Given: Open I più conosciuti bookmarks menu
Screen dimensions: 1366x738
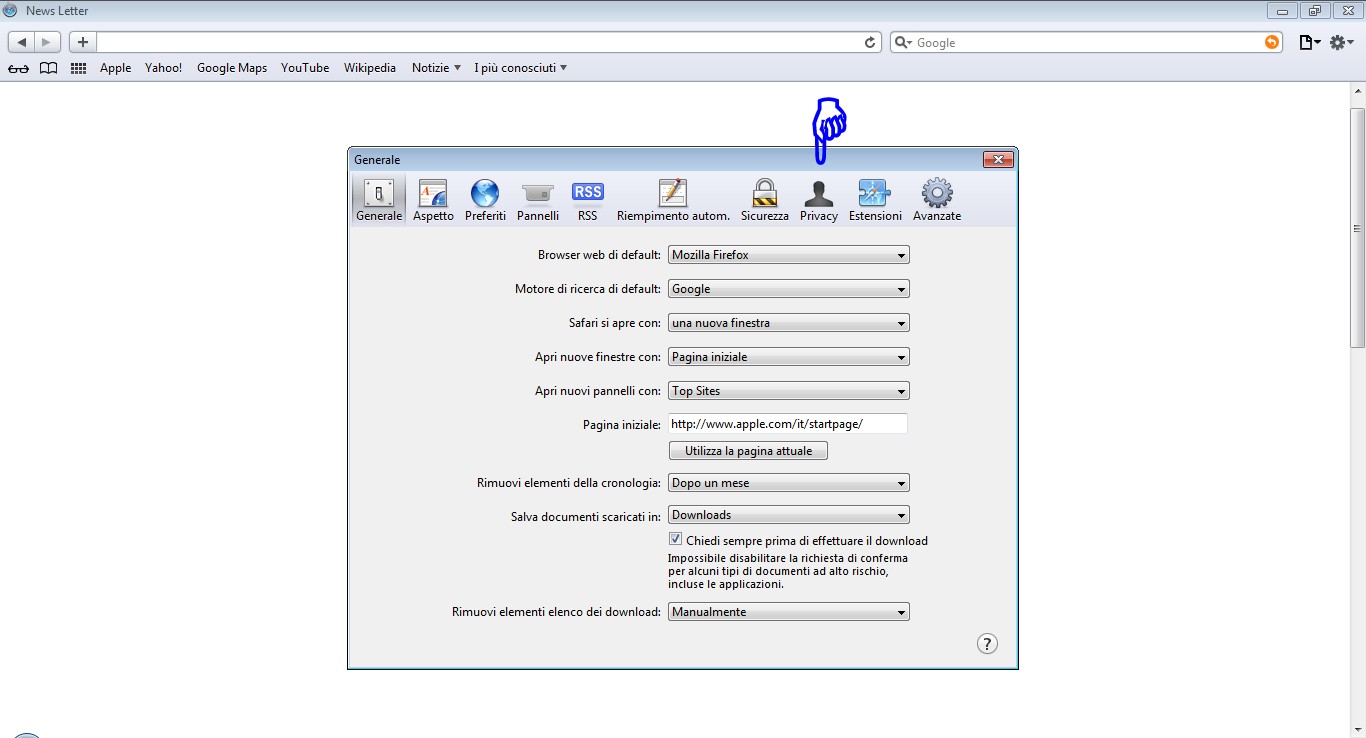Looking at the screenshot, I should click(x=520, y=68).
